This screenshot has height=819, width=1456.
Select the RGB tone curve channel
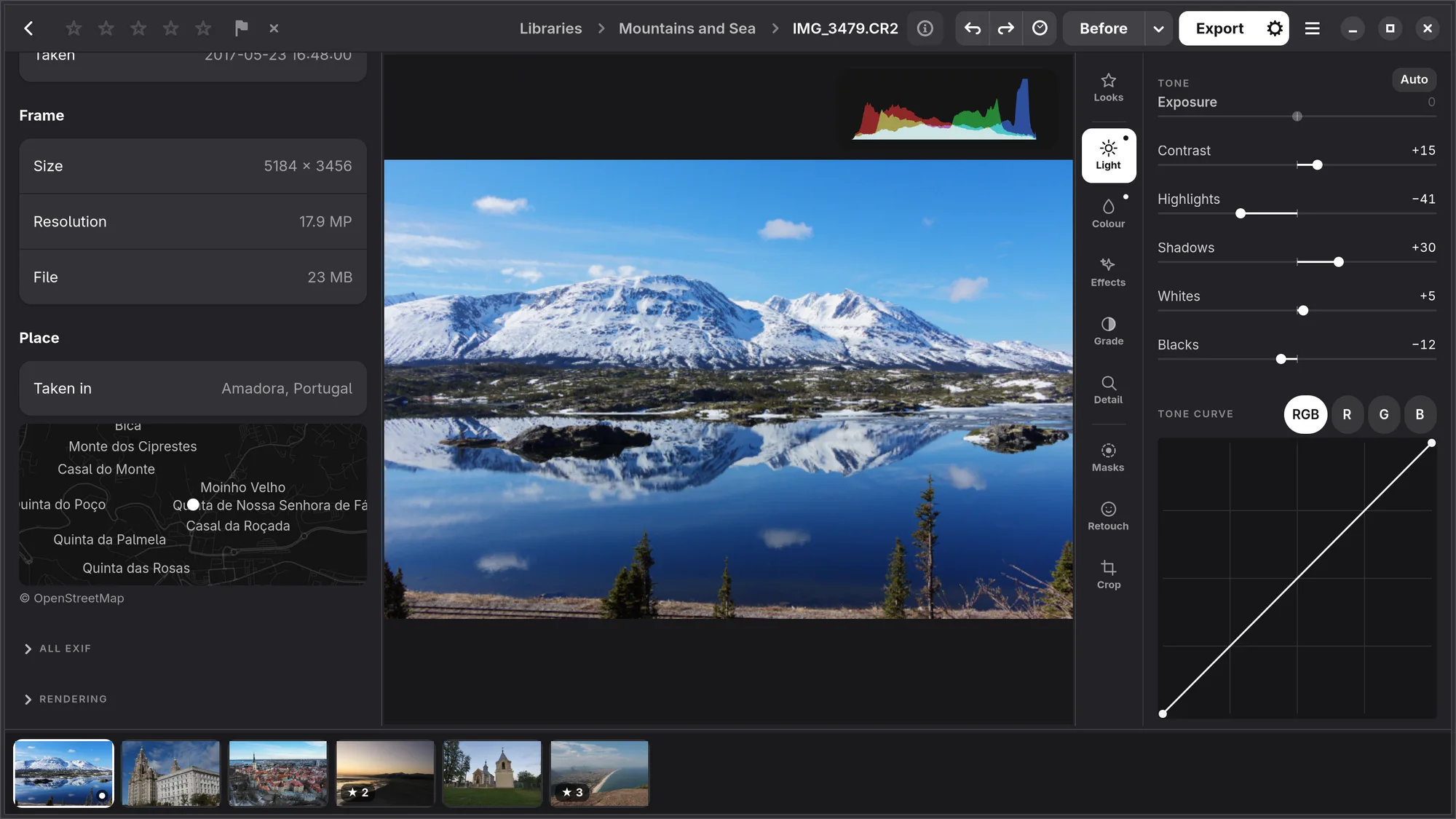[1305, 414]
